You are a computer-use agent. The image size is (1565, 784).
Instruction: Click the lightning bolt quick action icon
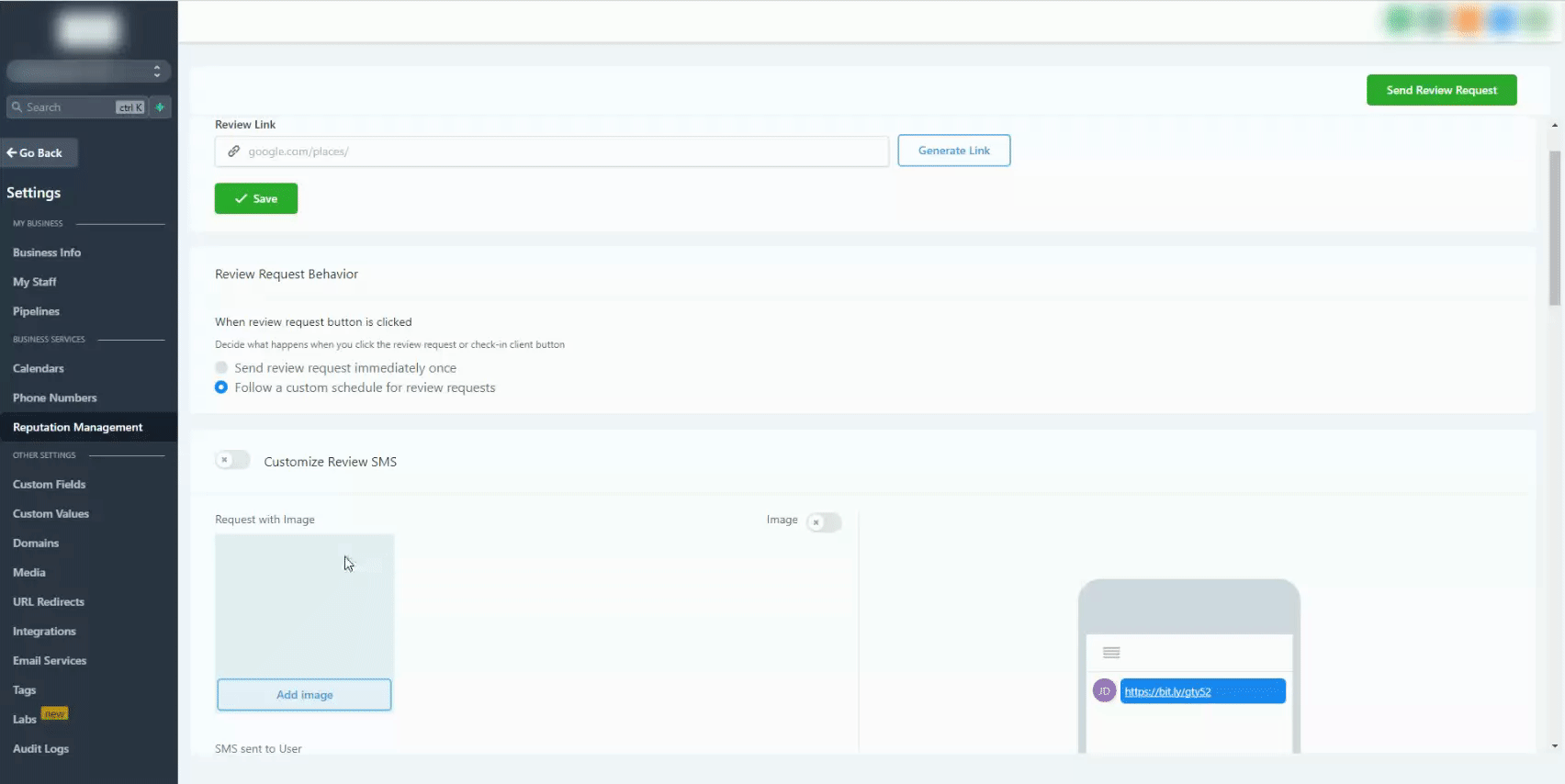point(160,107)
